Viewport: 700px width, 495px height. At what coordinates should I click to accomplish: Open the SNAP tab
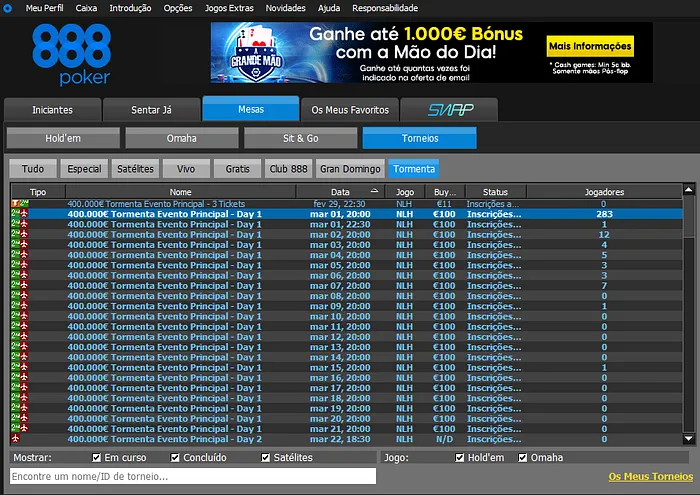point(450,110)
